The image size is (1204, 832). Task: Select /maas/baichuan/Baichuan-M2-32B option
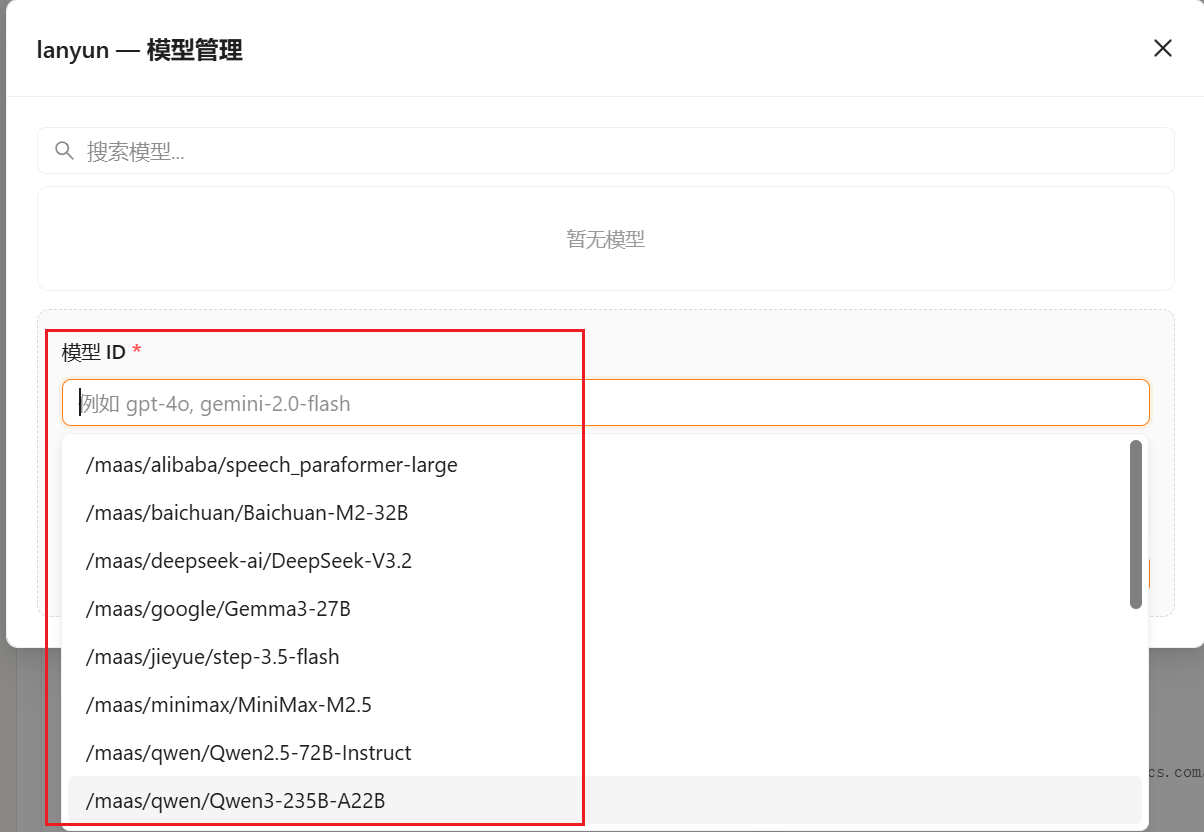[604, 513]
